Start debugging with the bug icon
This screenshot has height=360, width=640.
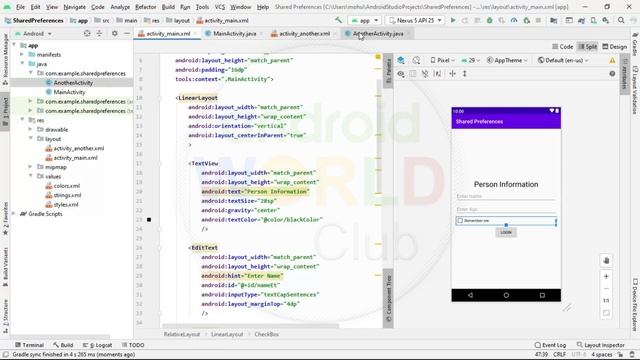[x=489, y=20]
